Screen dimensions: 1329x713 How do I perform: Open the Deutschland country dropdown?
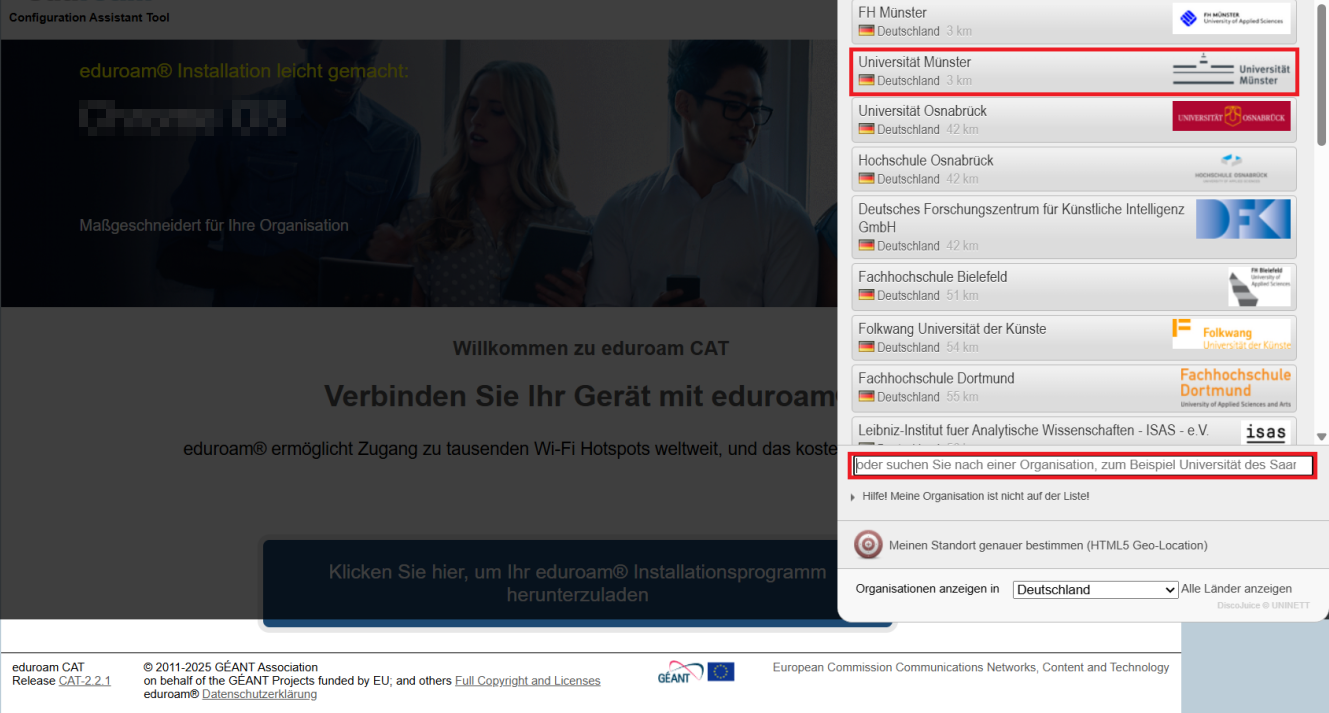[1096, 590]
